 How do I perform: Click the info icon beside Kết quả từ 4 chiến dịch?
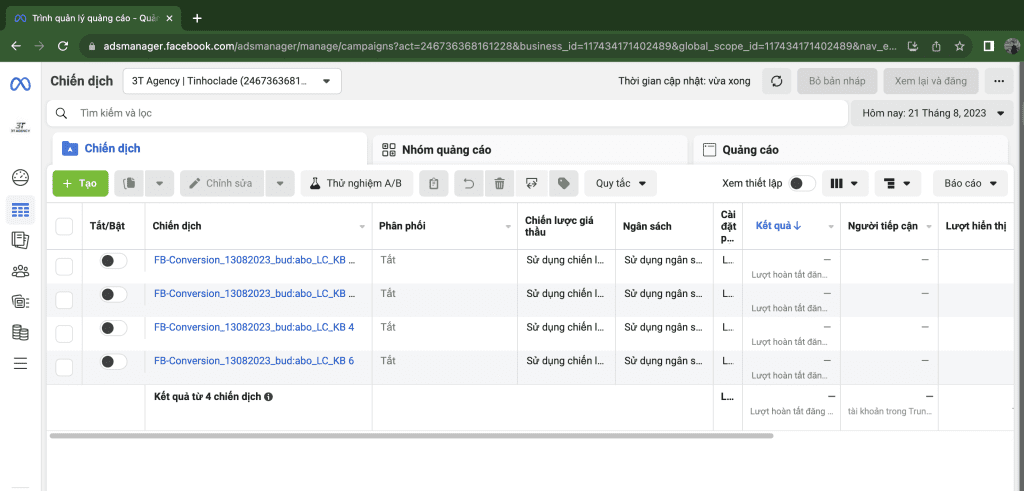coord(268,396)
